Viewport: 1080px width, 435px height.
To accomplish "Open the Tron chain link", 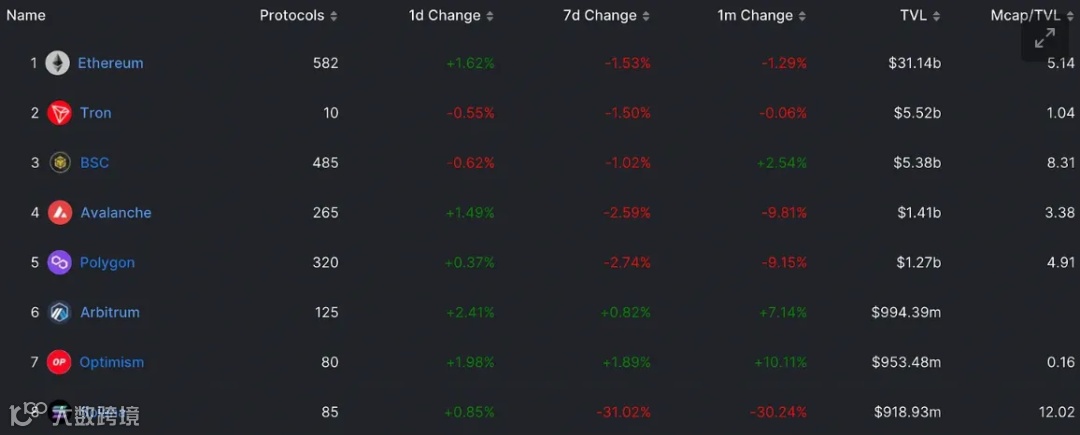I will coord(96,113).
